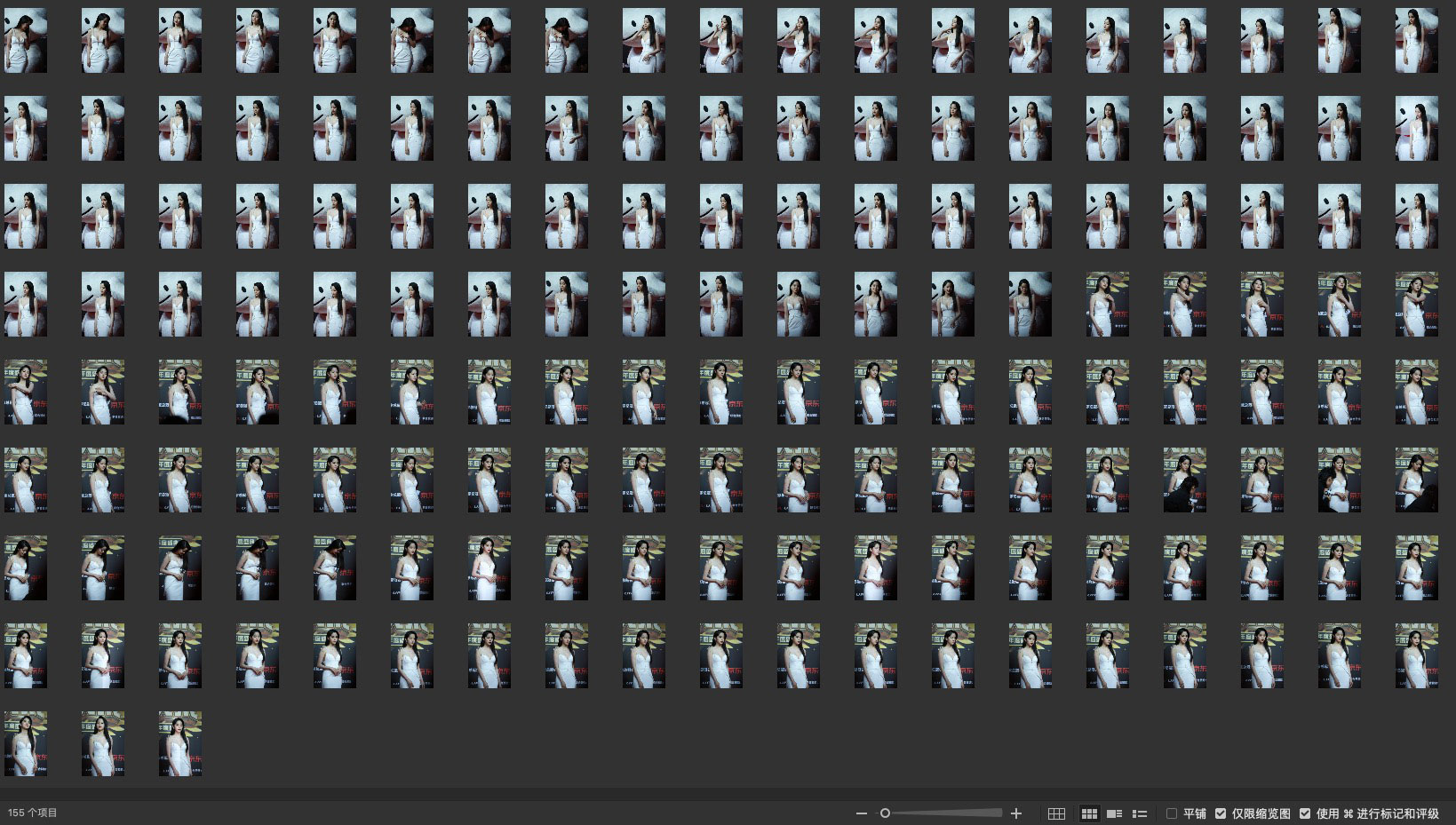The height and width of the screenshot is (825, 1456).
Task: Toggle the grid lock icon
Action: tap(1056, 813)
